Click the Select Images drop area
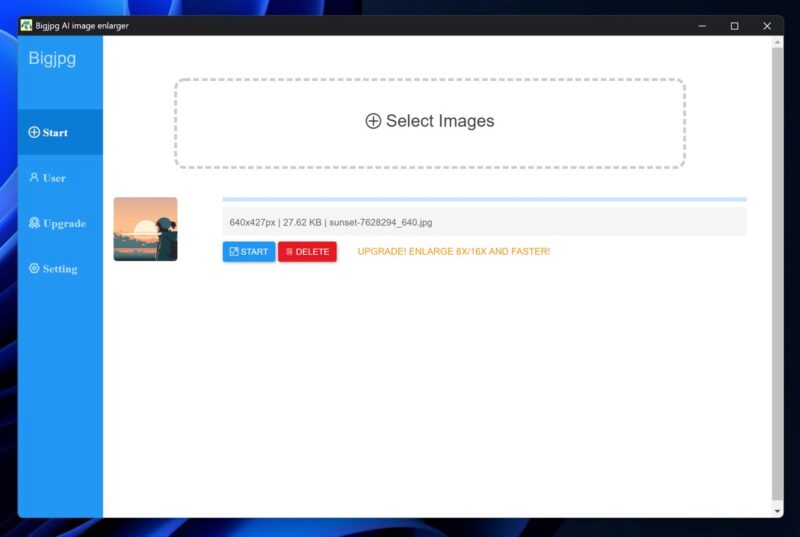 coord(430,123)
